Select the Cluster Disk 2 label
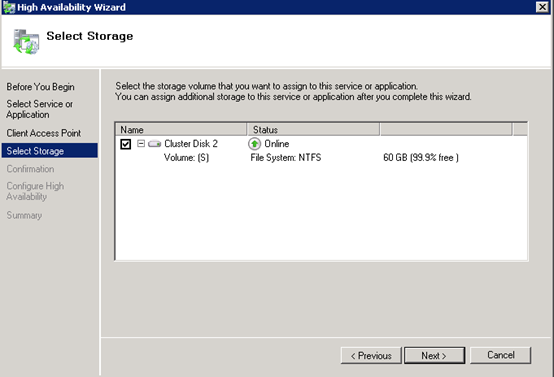This screenshot has width=554, height=377. click(x=191, y=144)
